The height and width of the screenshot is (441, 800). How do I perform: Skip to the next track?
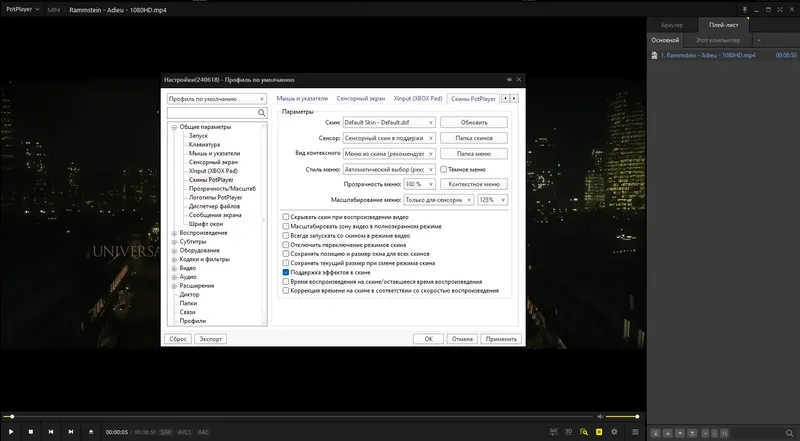[71, 432]
